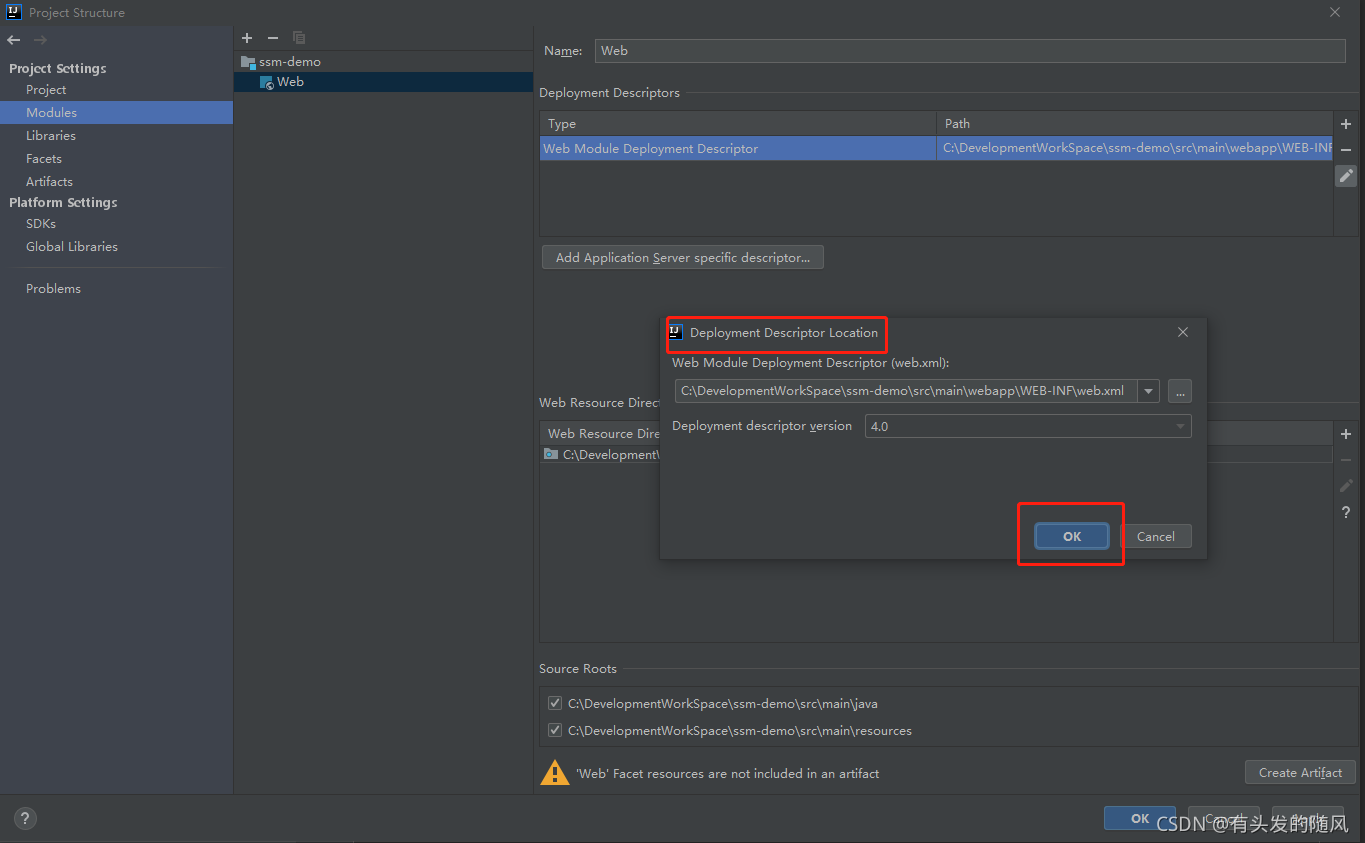
Task: Click OK in Deployment Descriptor dialog
Action: 1072,537
